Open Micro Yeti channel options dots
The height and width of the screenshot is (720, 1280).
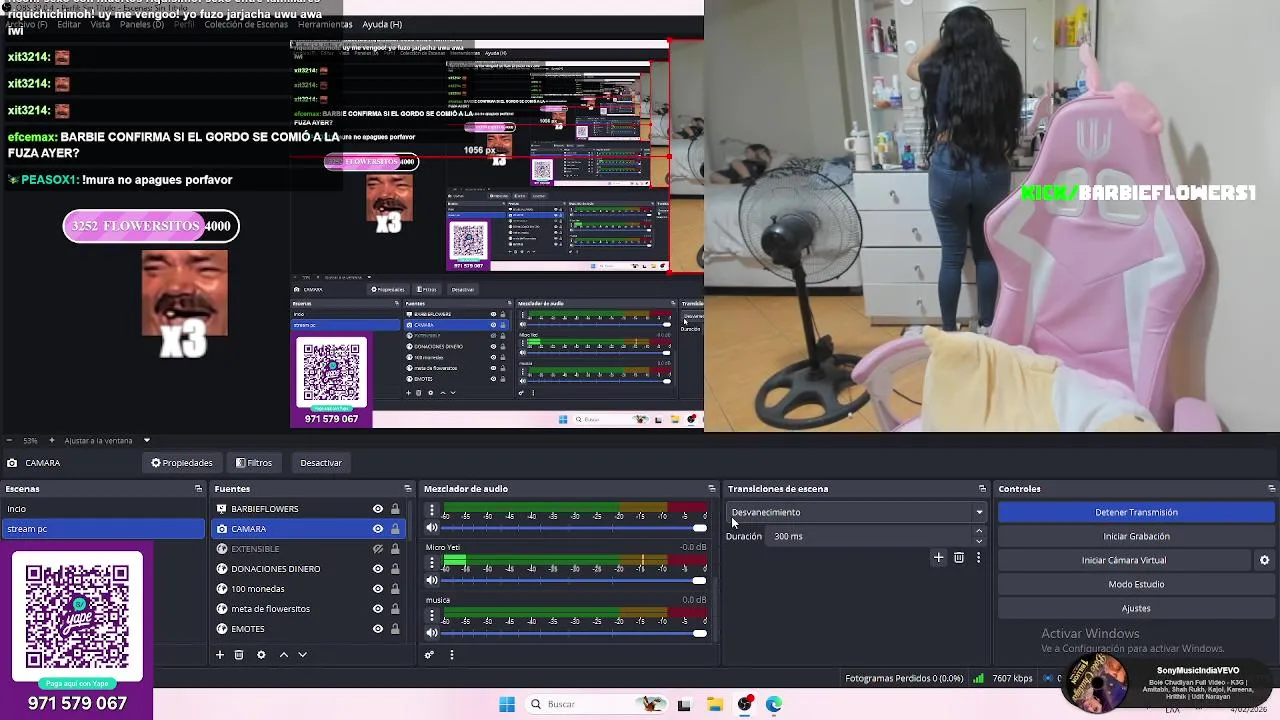[431, 563]
